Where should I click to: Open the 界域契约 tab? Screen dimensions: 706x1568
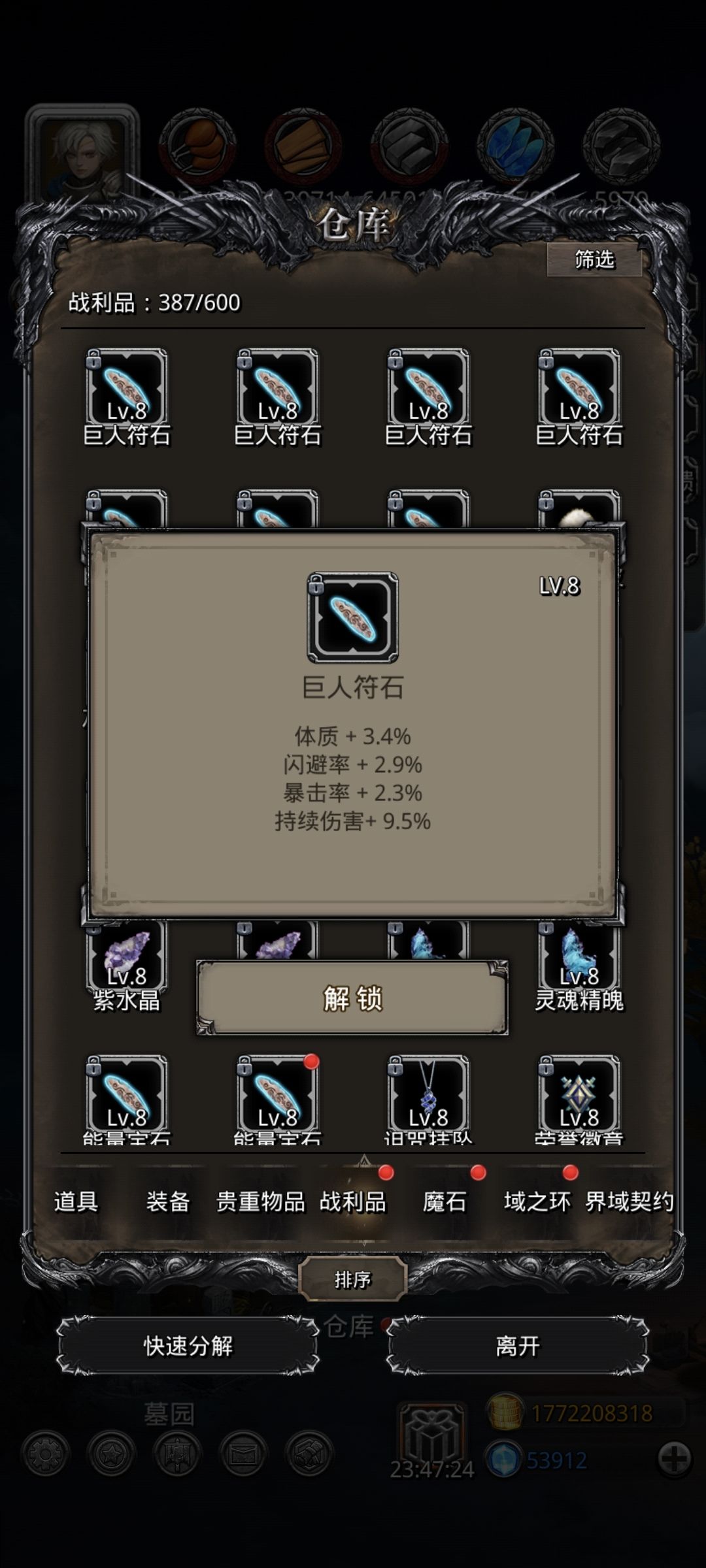[x=630, y=1201]
